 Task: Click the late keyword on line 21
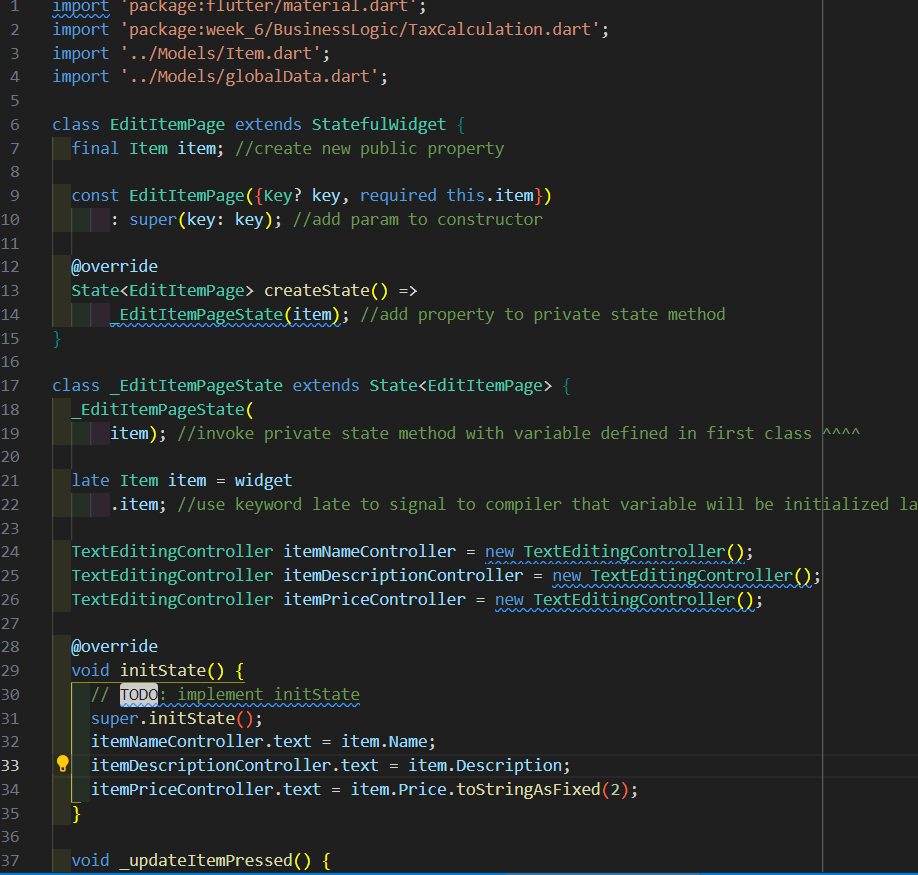[x=89, y=480]
